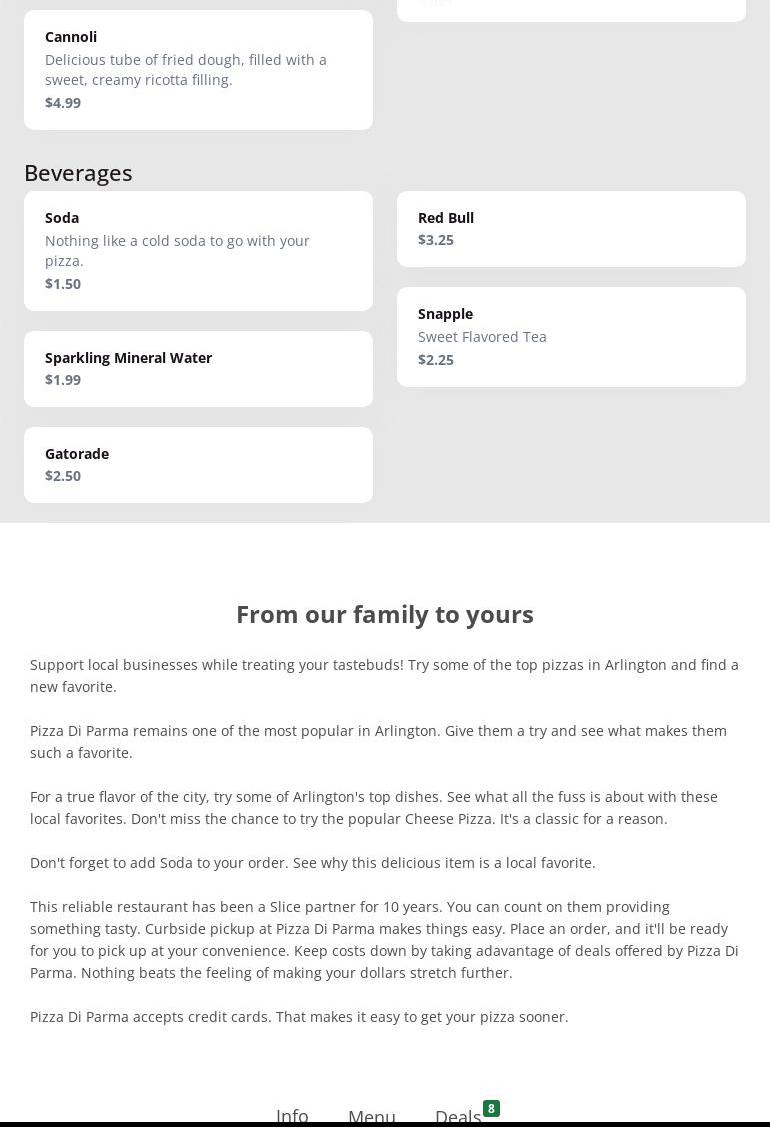Image resolution: width=770 pixels, height=1127 pixels.
Task: Select the Cannoli menu item
Action: click(x=198, y=69)
